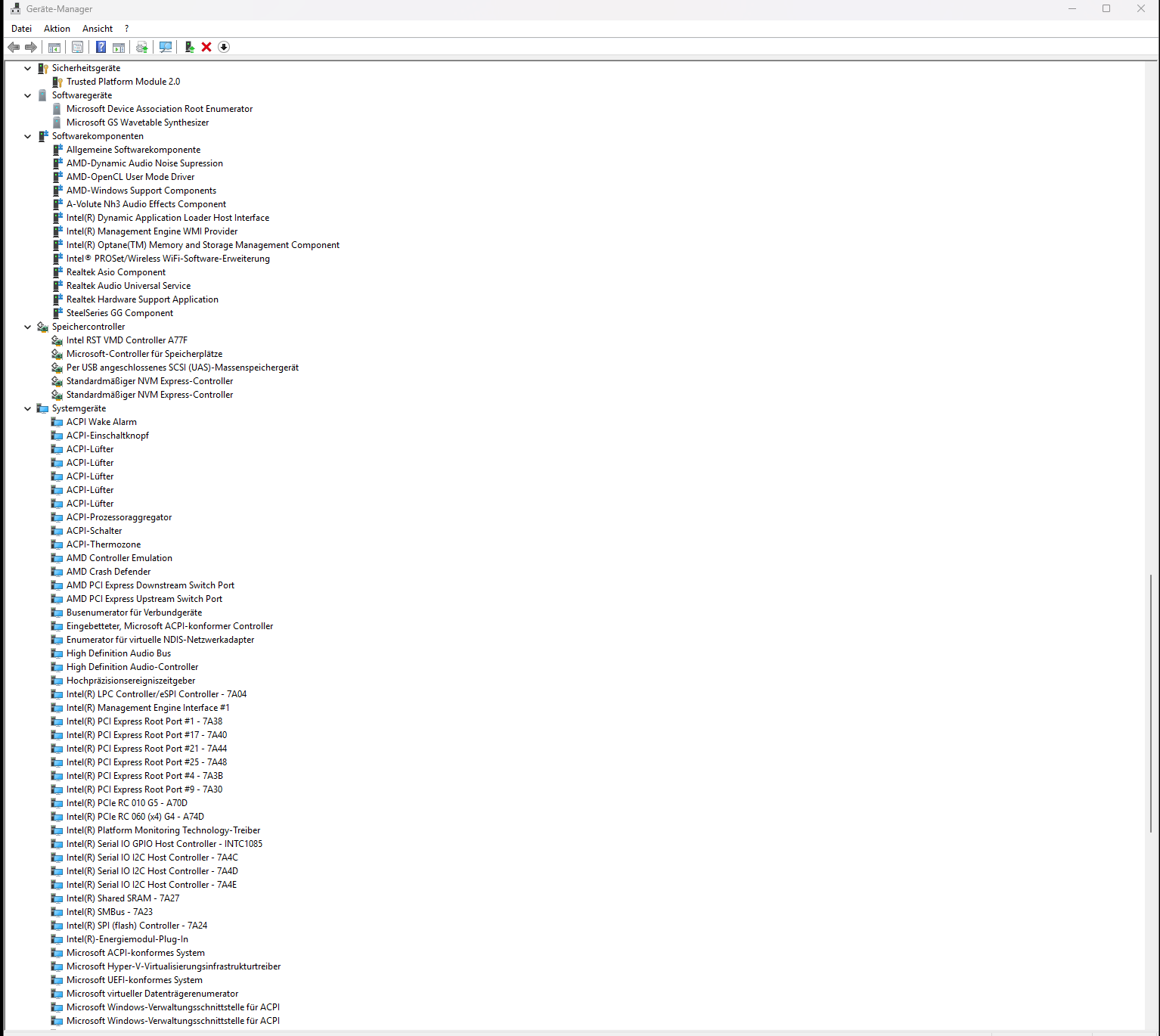This screenshot has width=1160, height=1036.
Task: Select Intel(R) SMBus - 7A23
Action: [110, 912]
